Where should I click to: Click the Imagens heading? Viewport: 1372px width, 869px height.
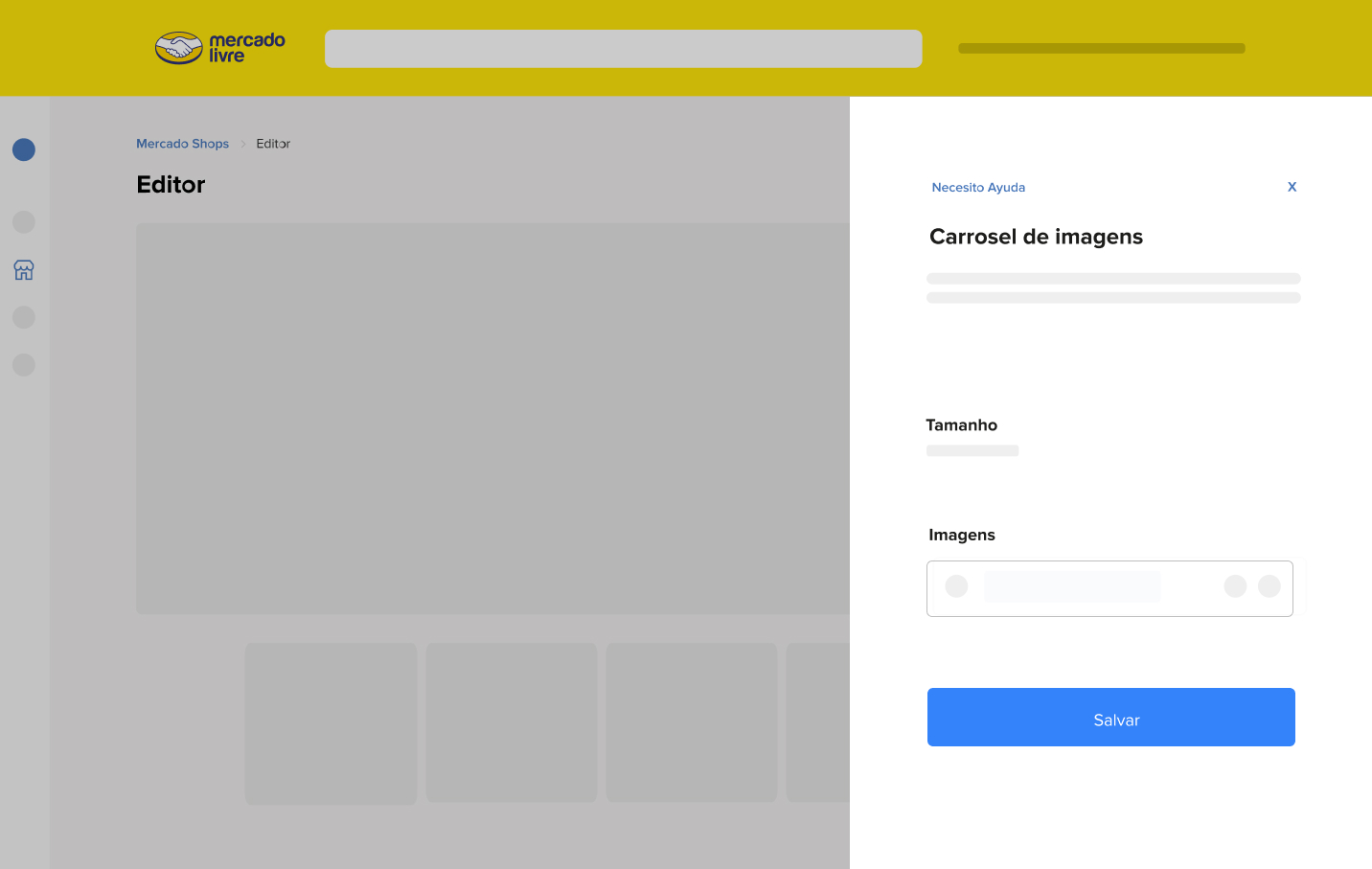coord(962,536)
